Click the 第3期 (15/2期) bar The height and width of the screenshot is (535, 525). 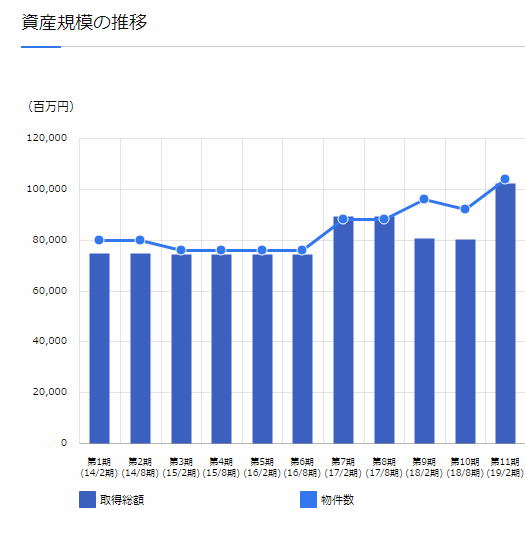[181, 349]
